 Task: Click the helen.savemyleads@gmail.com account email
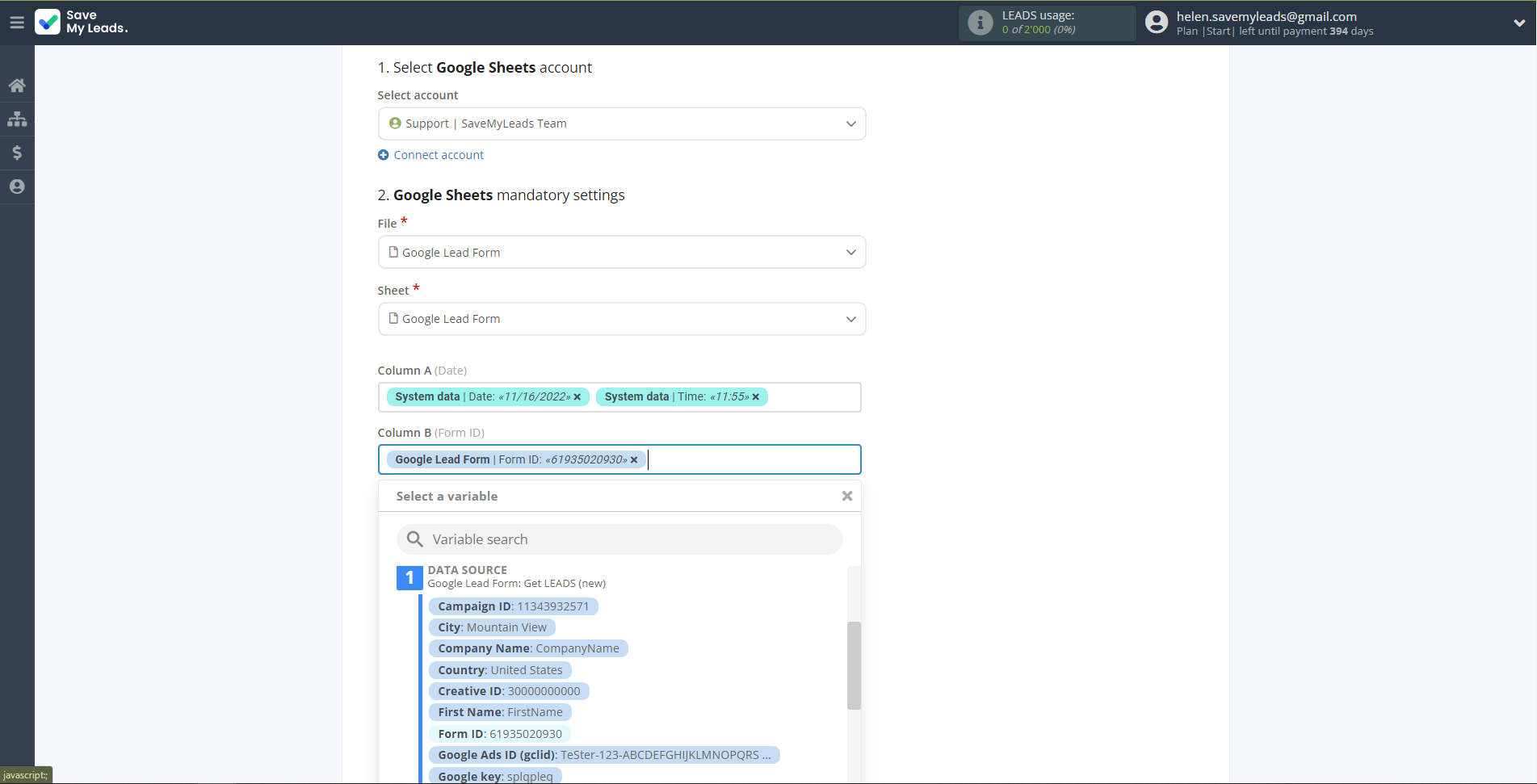click(1266, 16)
